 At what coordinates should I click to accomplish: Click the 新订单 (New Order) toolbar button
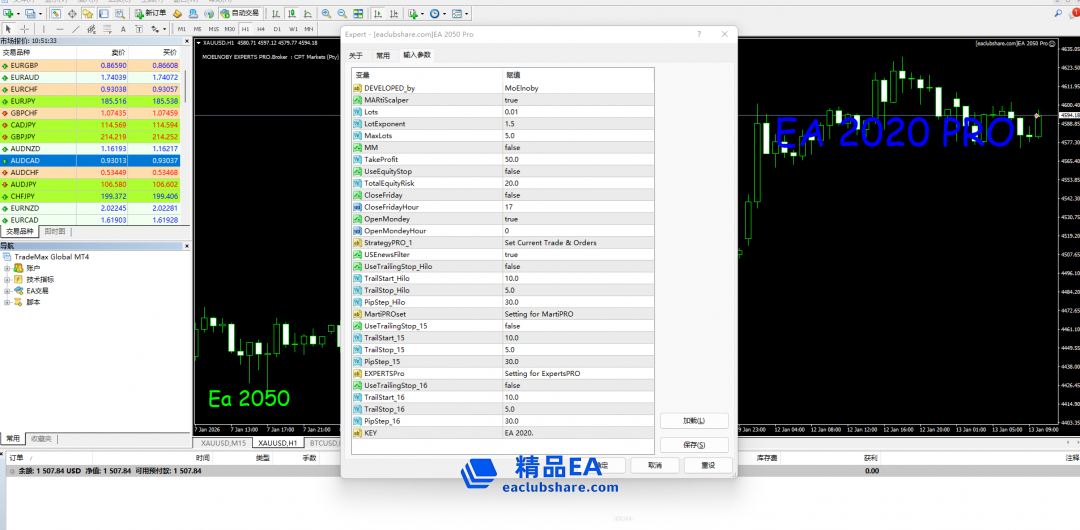(x=149, y=14)
